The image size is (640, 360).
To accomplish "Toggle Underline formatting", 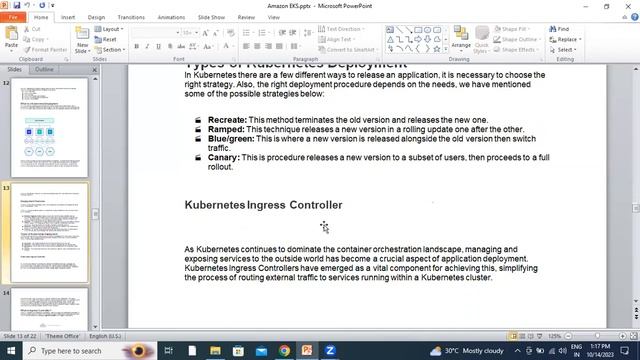I will 158,46.
